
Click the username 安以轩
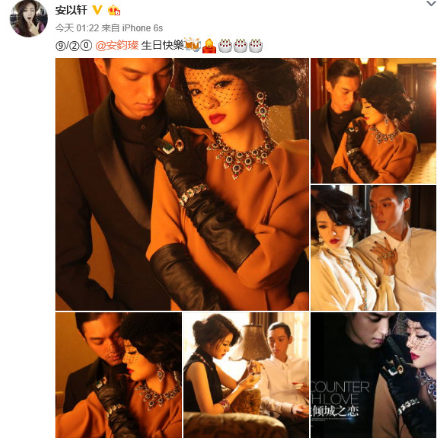71,10
